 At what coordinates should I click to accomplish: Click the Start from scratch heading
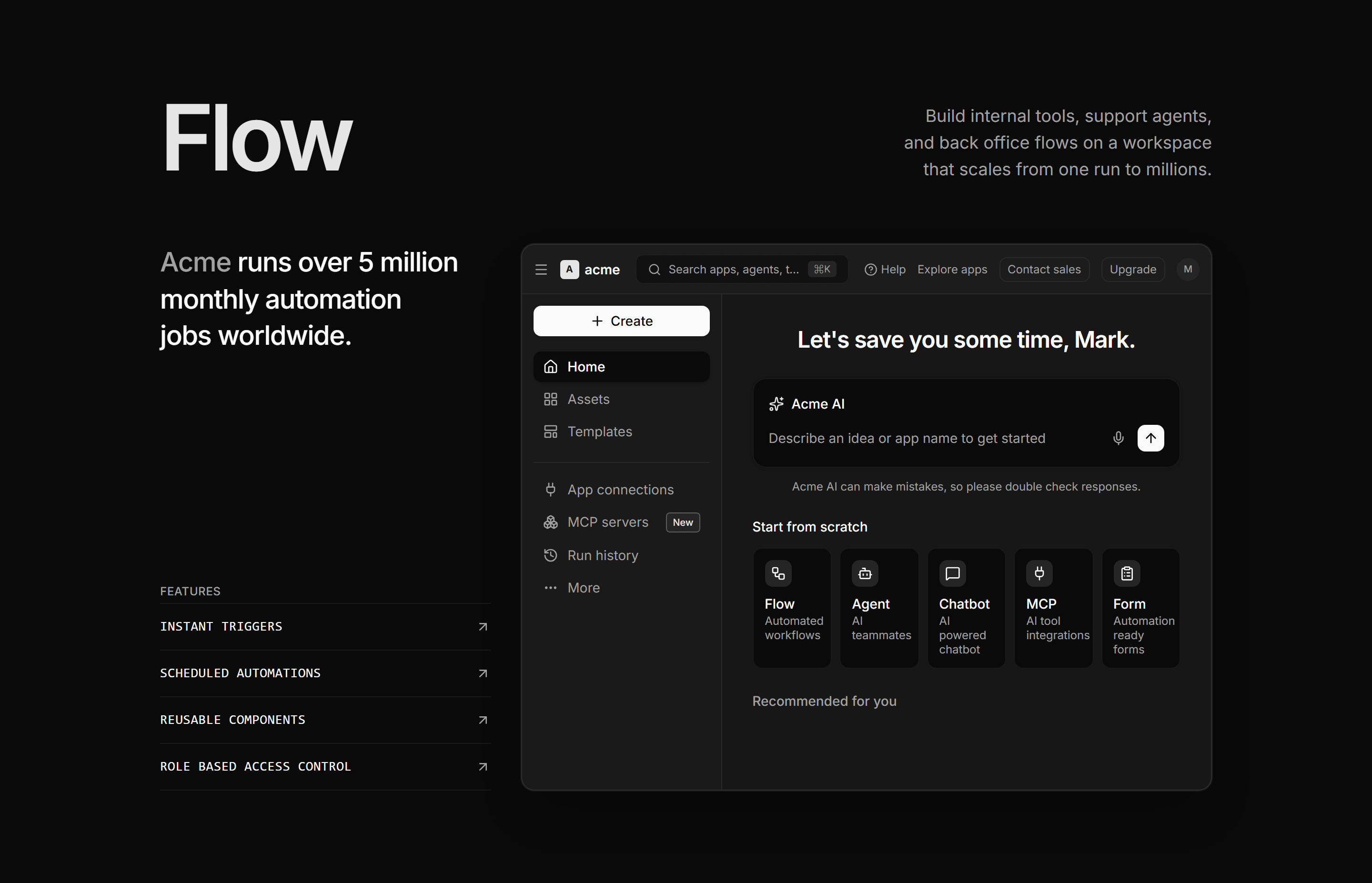click(809, 527)
